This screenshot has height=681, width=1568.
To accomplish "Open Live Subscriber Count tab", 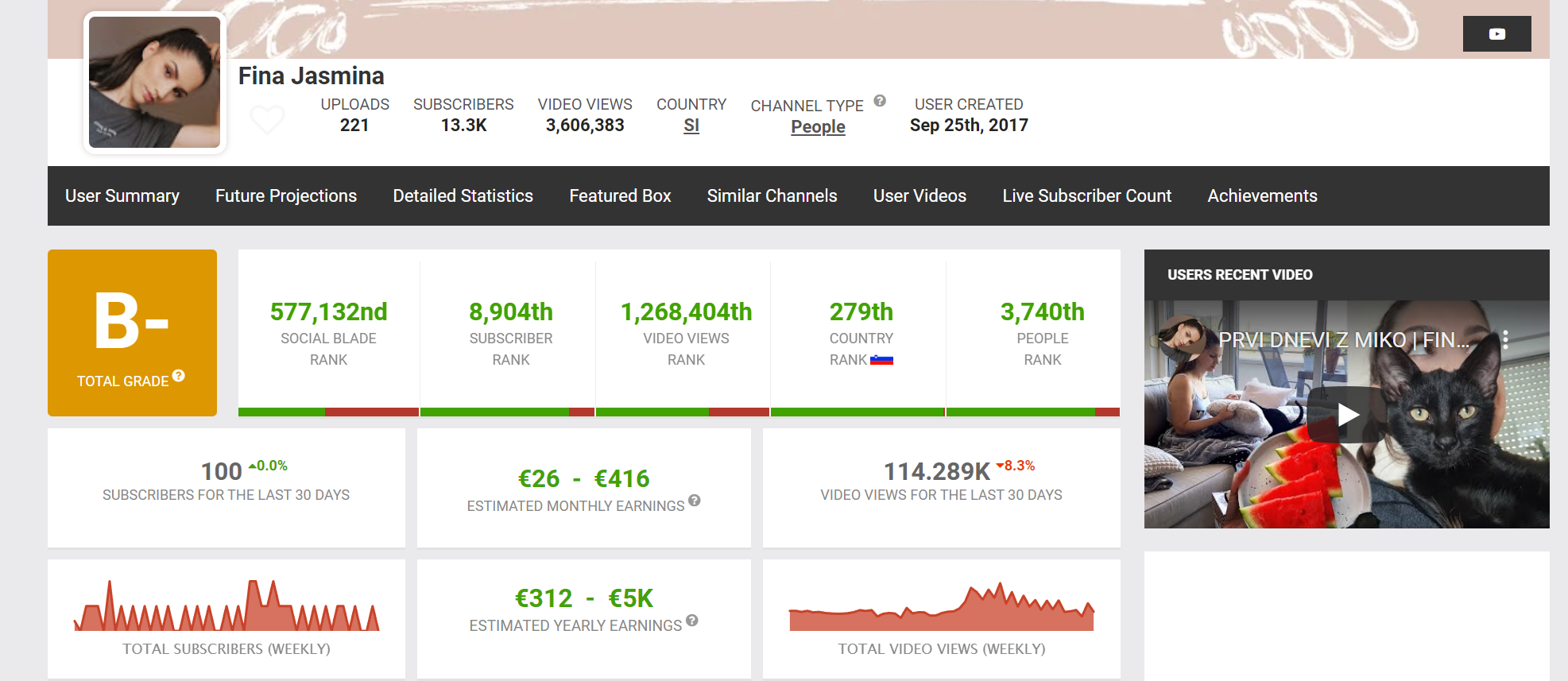I will [1087, 195].
